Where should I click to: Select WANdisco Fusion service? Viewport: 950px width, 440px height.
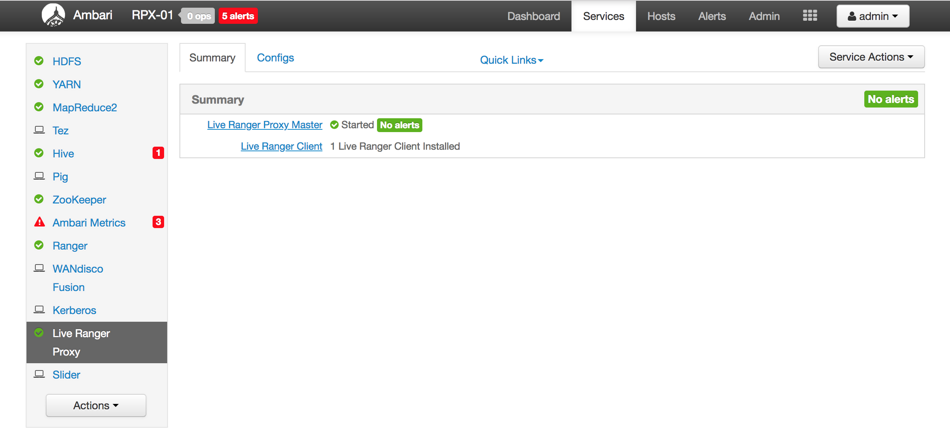78,278
